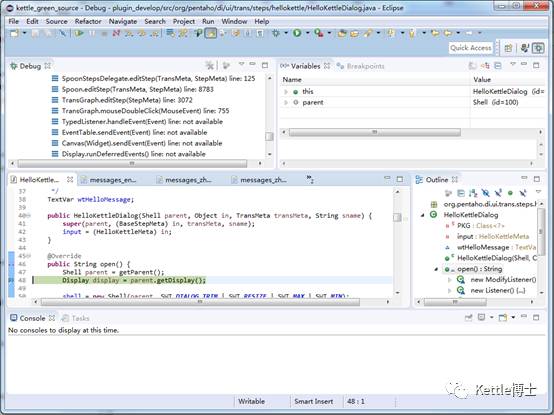Screen dimensions: 554x415
Task: Click the Debug view vertical scrollbar thumb
Action: [269, 136]
